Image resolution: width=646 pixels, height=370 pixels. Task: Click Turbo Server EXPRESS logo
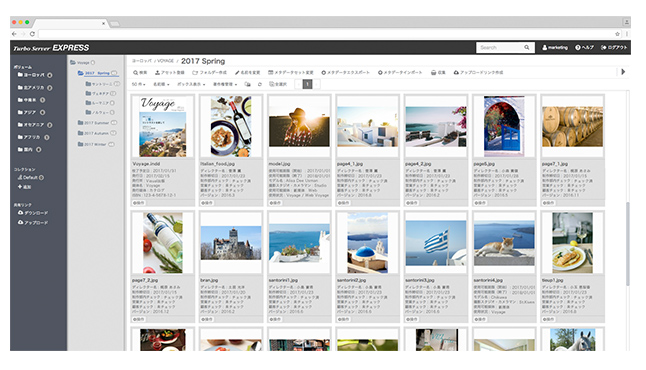[x=51, y=48]
